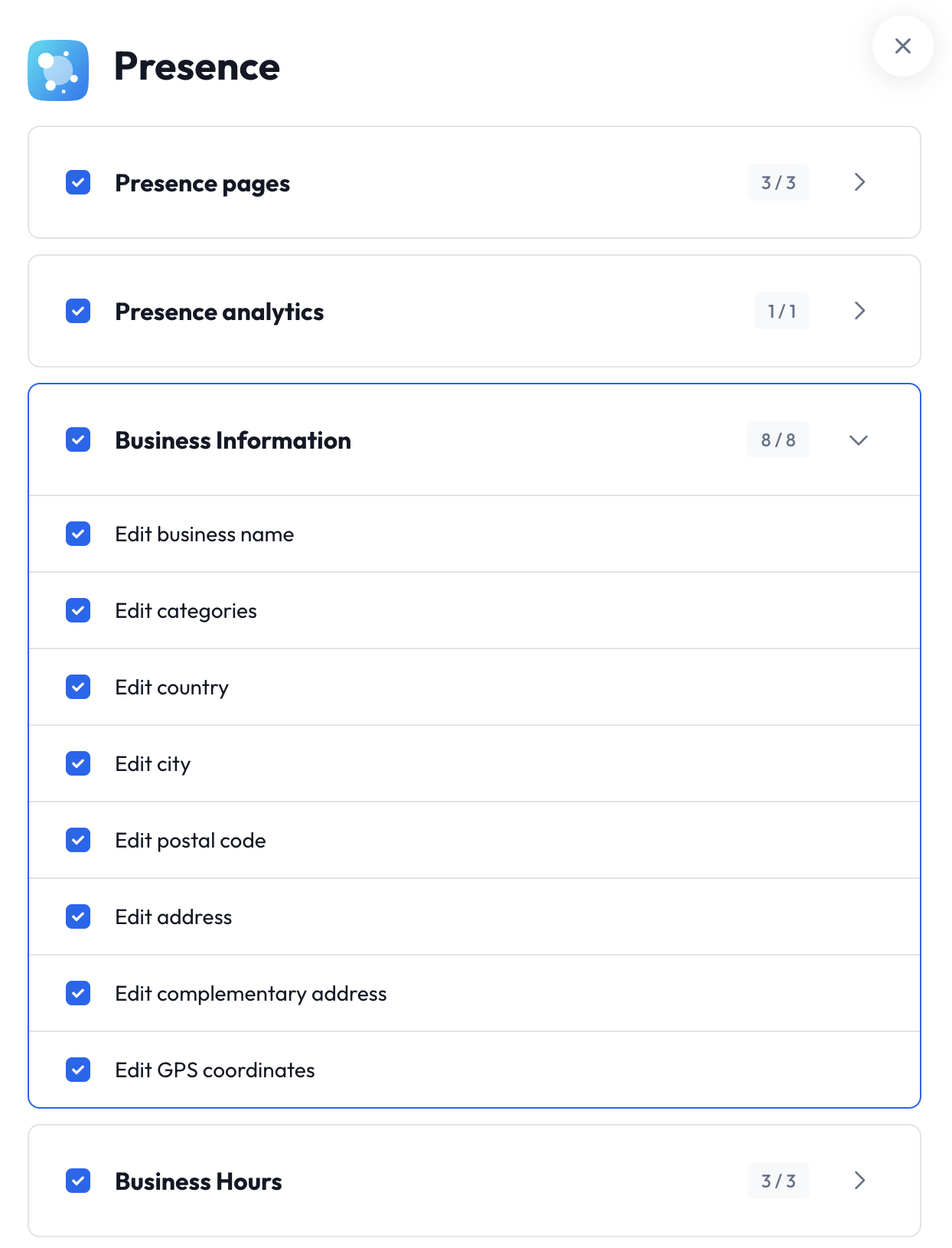Click the Presence pages heading

(x=203, y=184)
